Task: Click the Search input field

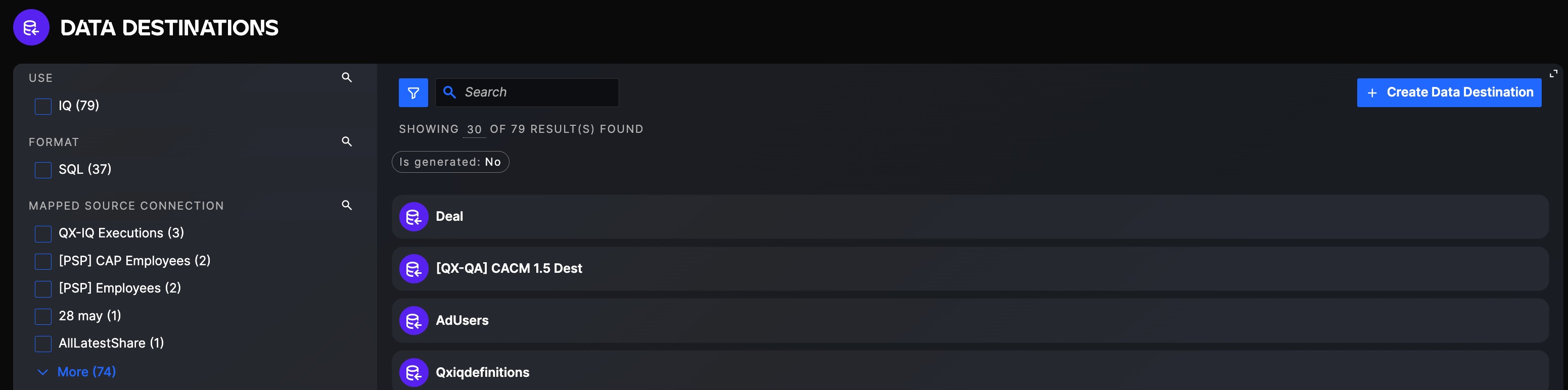Action: tap(536, 92)
